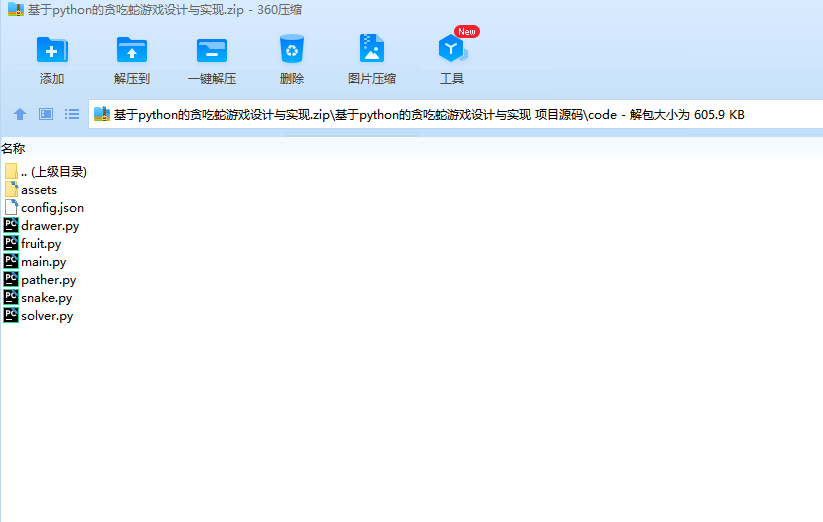Select the 'main.py' file name
The image size is (823, 522).
(44, 262)
